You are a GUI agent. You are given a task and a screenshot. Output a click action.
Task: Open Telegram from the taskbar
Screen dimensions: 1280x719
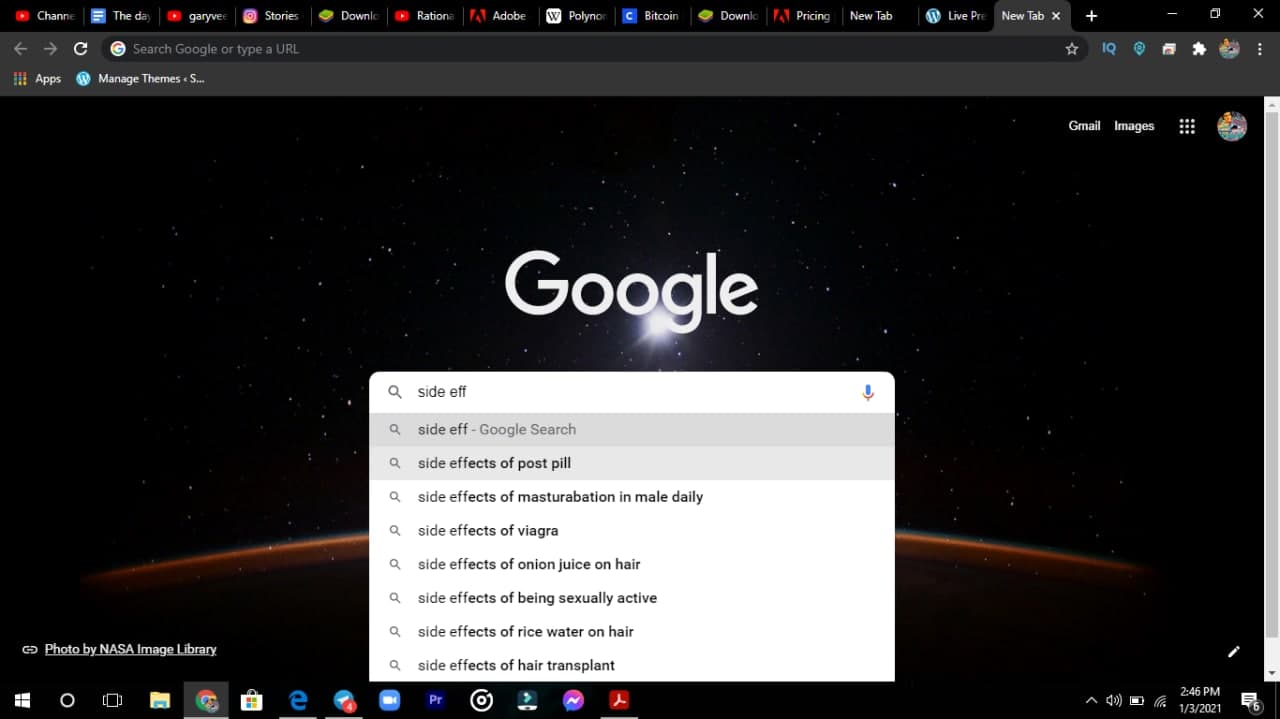coord(344,700)
